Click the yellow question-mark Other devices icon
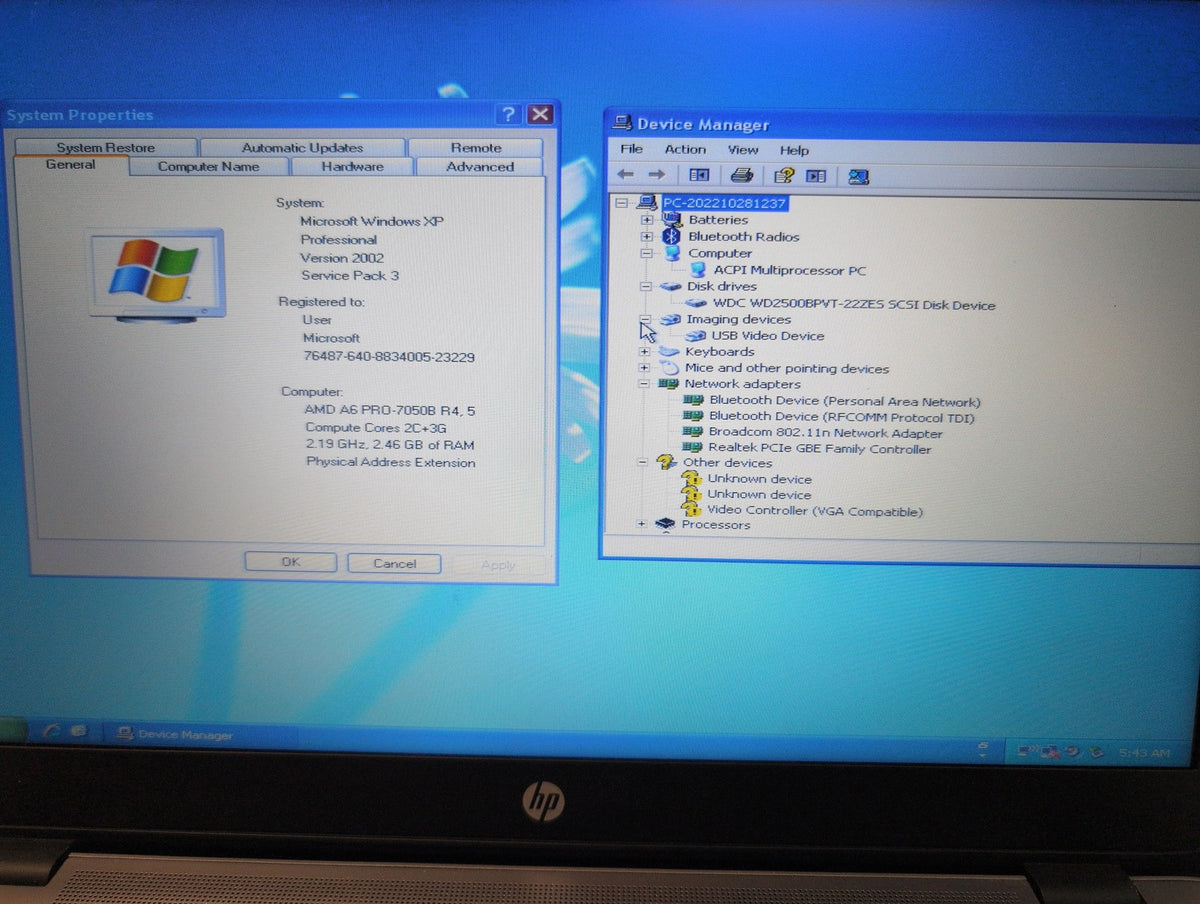The image size is (1200, 904). 666,462
